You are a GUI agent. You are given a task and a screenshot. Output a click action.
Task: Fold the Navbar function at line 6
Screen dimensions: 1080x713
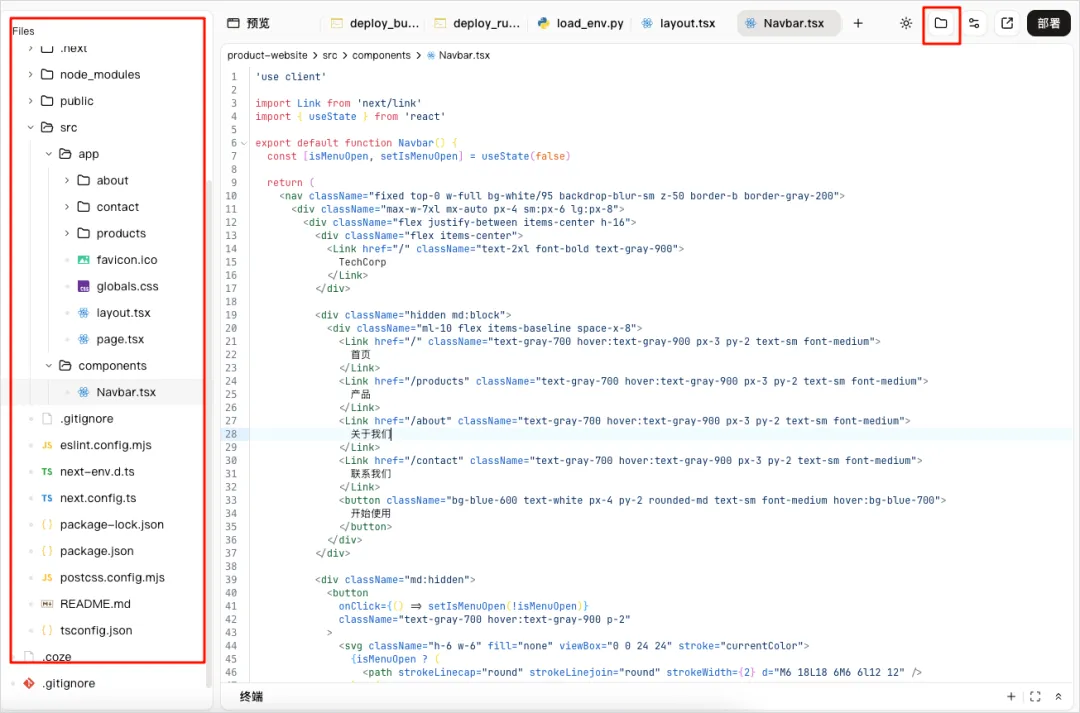coord(244,143)
